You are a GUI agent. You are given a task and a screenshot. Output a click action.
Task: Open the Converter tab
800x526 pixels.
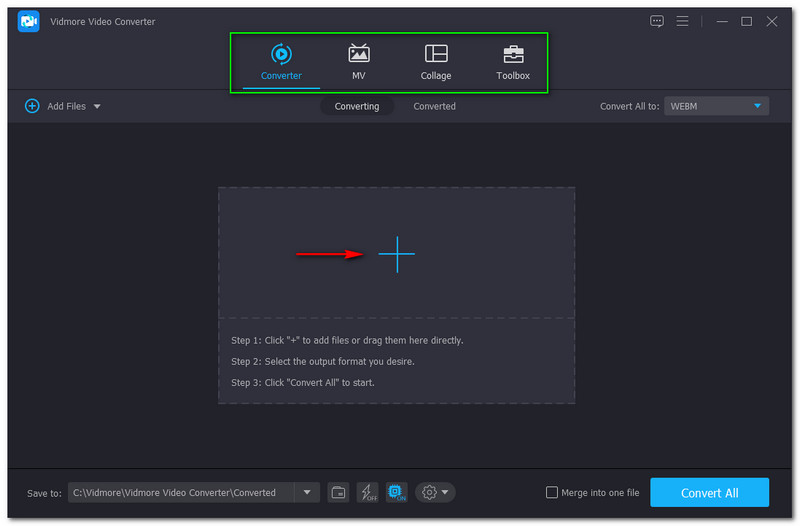pos(281,62)
